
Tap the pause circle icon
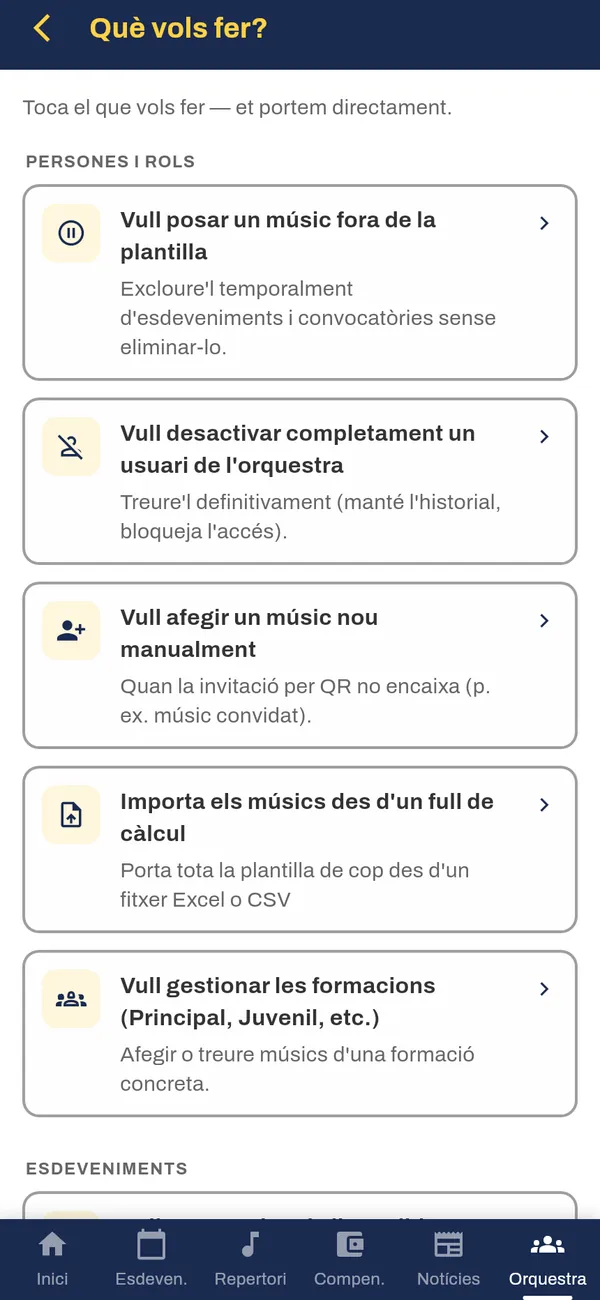[x=71, y=233]
